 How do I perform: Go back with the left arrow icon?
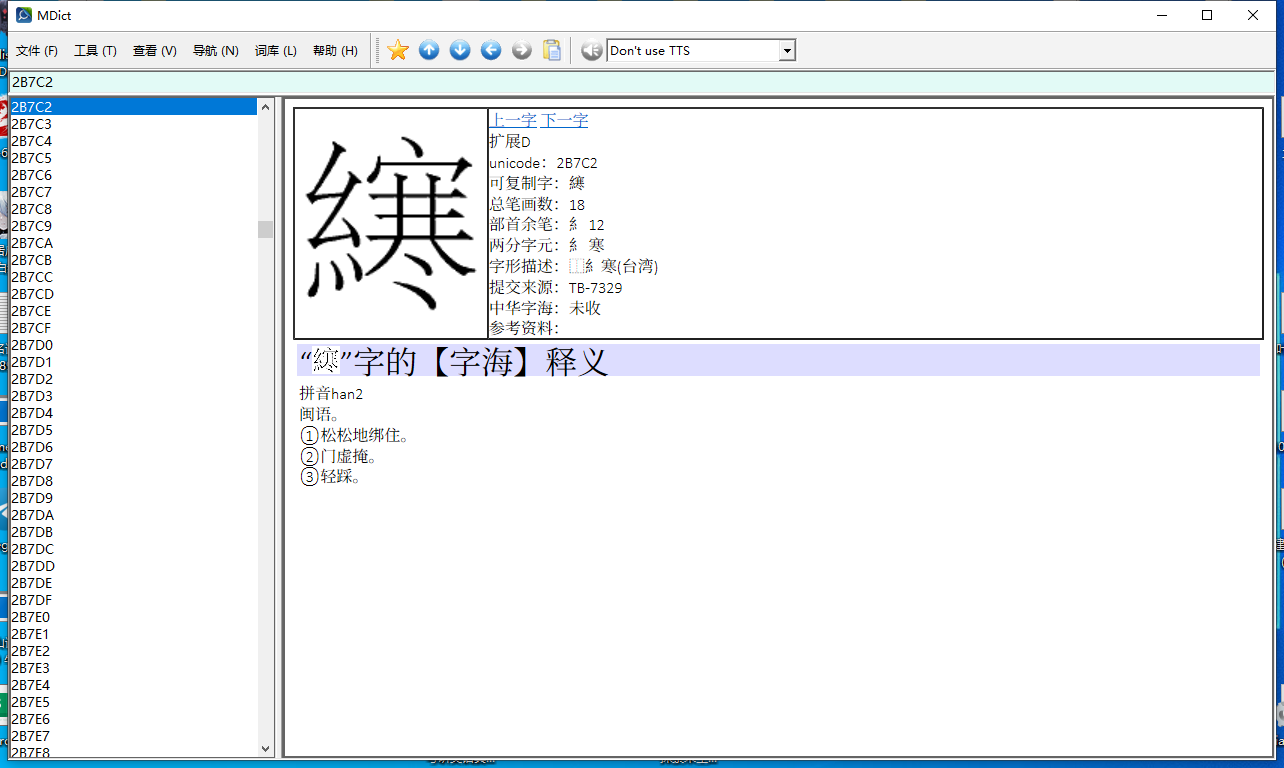[x=491, y=50]
